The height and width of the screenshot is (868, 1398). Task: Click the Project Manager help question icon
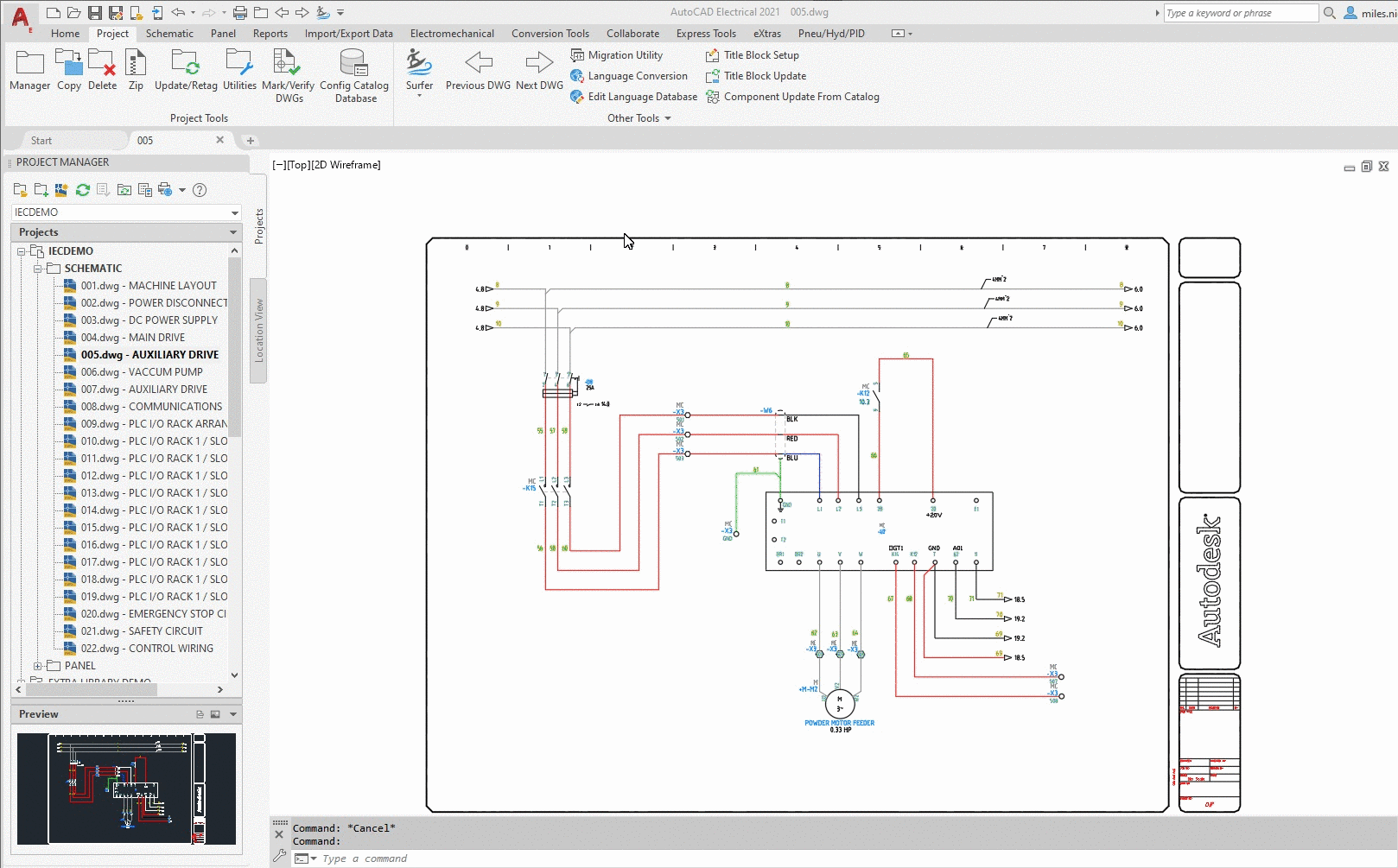click(200, 190)
